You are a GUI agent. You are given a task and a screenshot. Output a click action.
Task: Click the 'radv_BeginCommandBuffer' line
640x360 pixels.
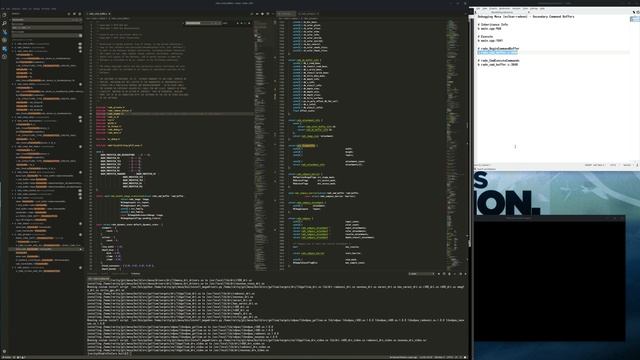[x=498, y=48]
